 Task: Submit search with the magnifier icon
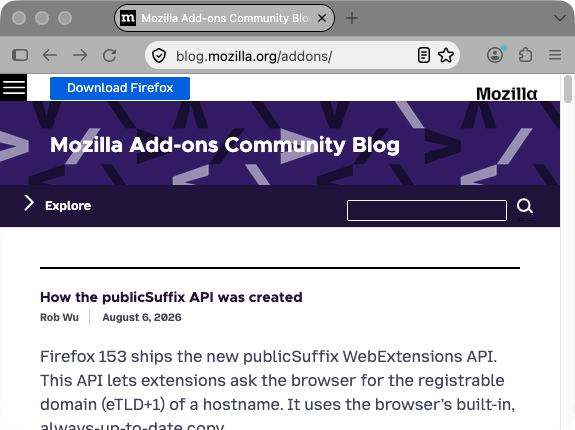(525, 206)
